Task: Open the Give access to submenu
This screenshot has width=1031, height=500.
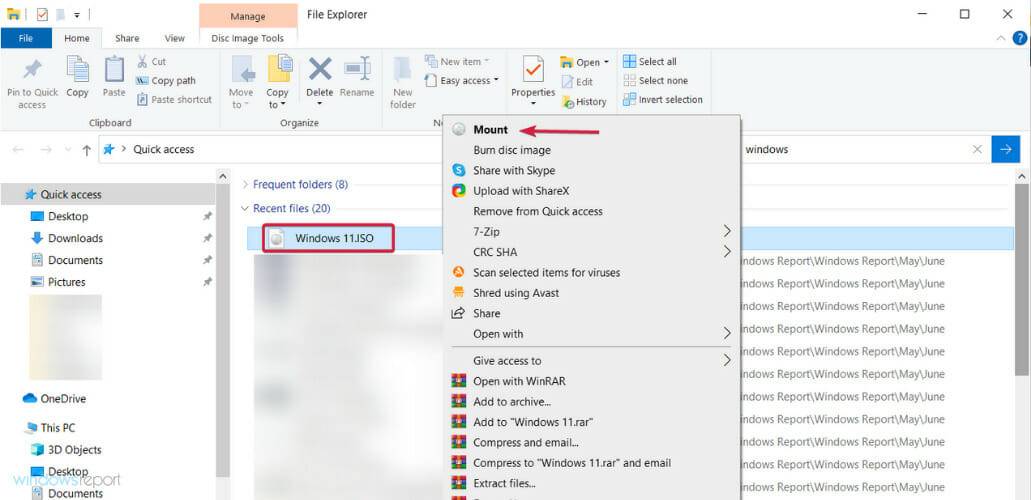Action: 592,361
